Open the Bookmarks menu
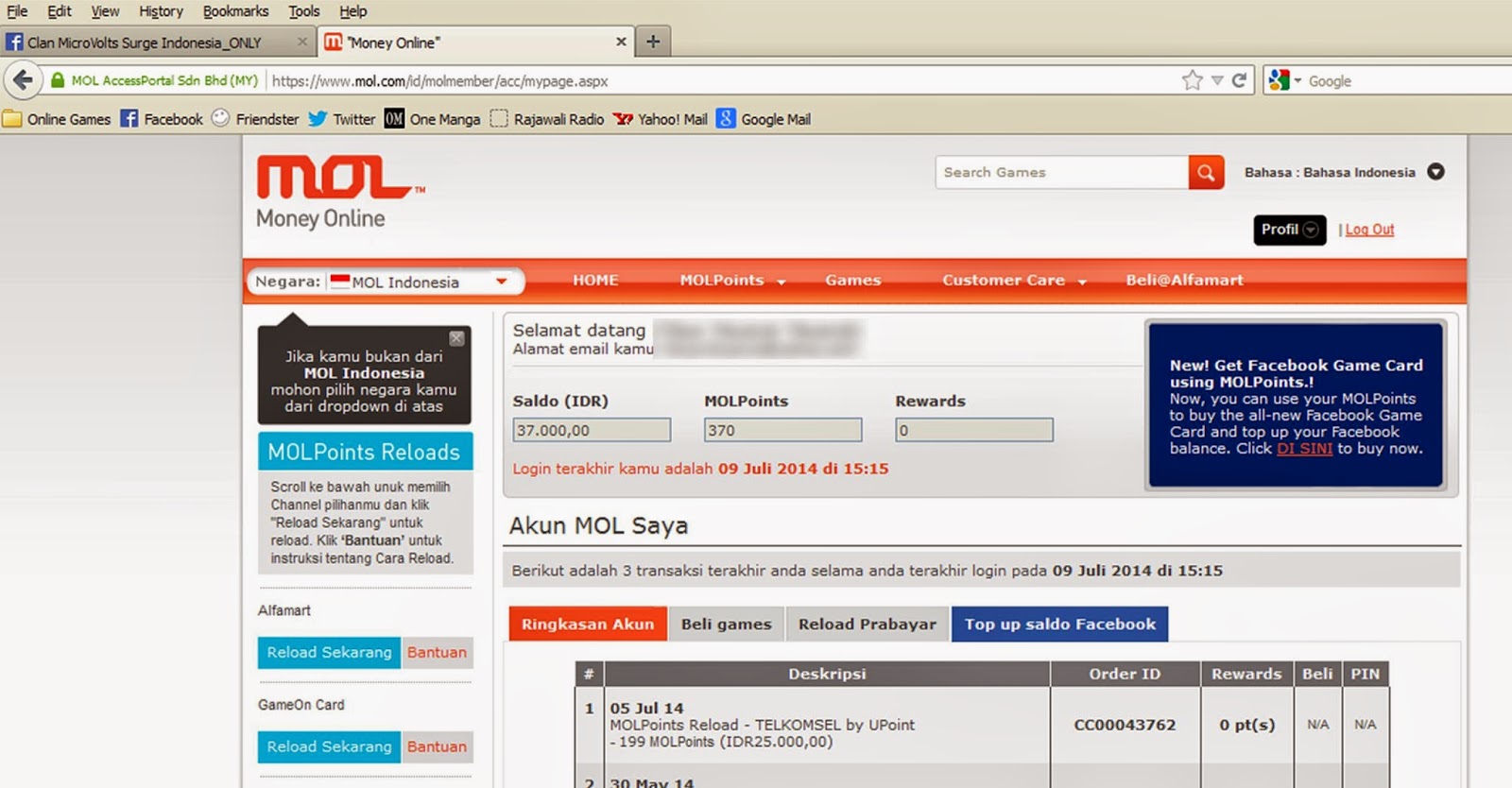This screenshot has height=788, width=1512. (x=235, y=11)
